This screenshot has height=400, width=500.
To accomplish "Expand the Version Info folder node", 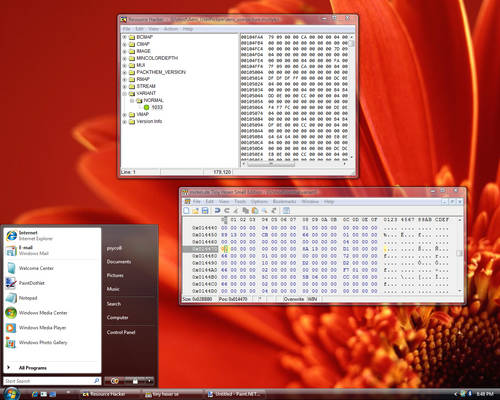I will pyautogui.click(x=125, y=121).
